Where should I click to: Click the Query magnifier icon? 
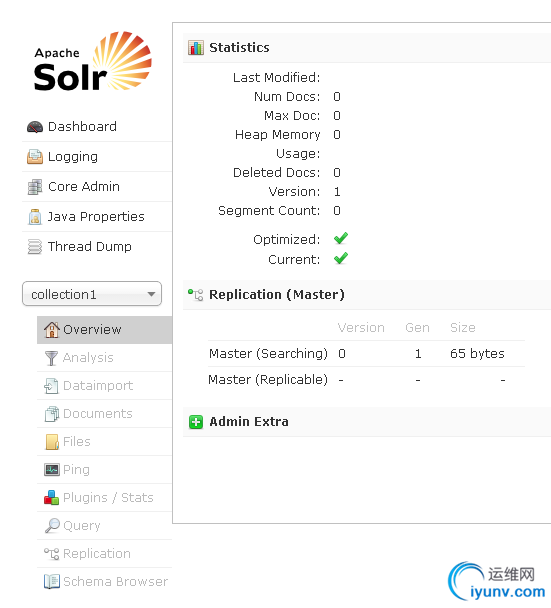coord(52,526)
